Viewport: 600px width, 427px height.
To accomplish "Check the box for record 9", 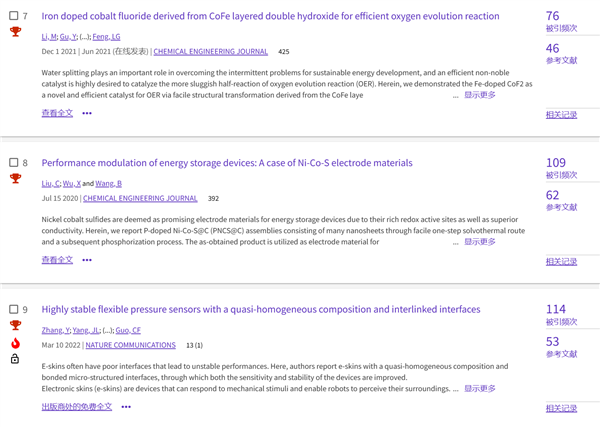I will pos(13,310).
